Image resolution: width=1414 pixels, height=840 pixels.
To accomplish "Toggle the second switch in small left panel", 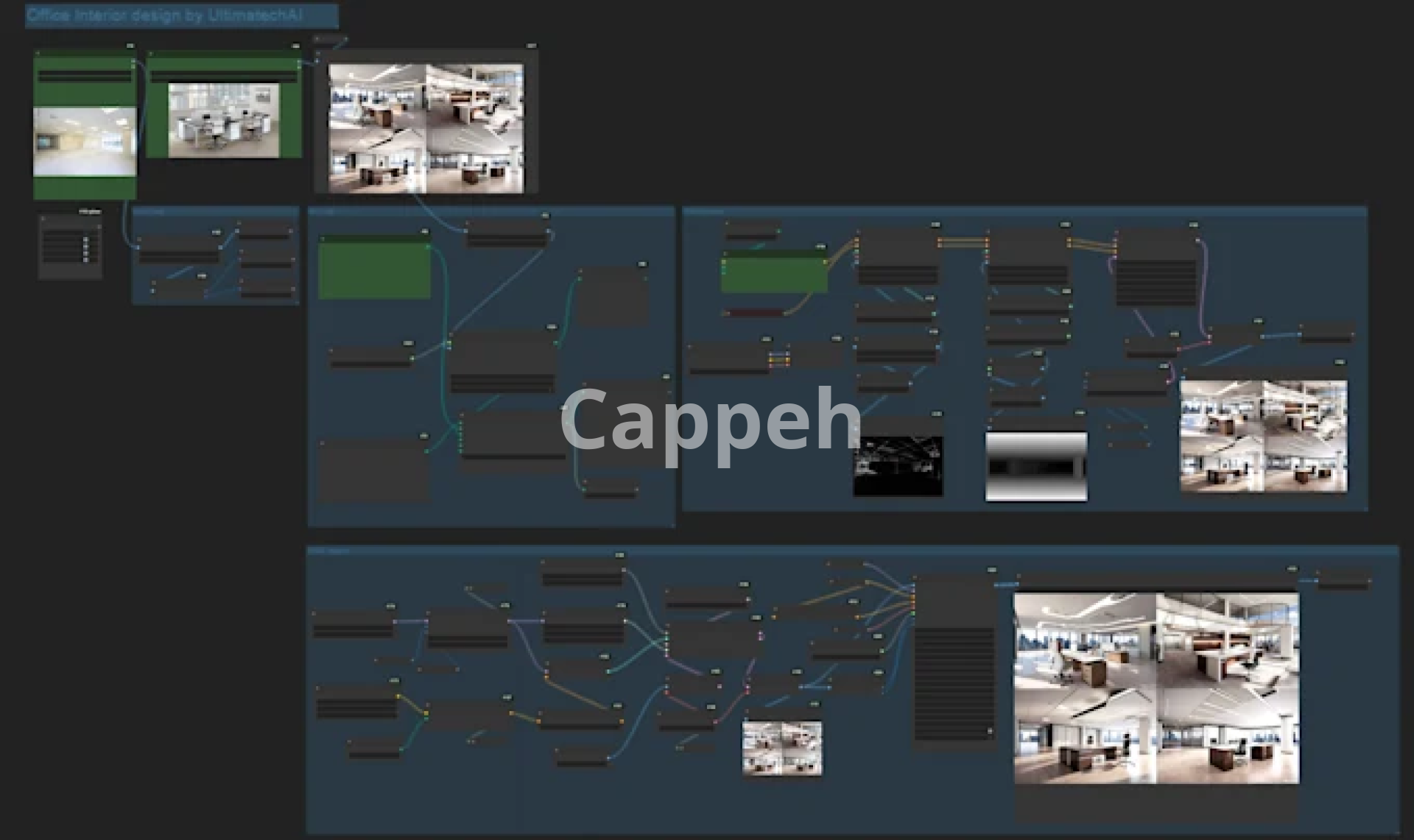I will [x=85, y=247].
